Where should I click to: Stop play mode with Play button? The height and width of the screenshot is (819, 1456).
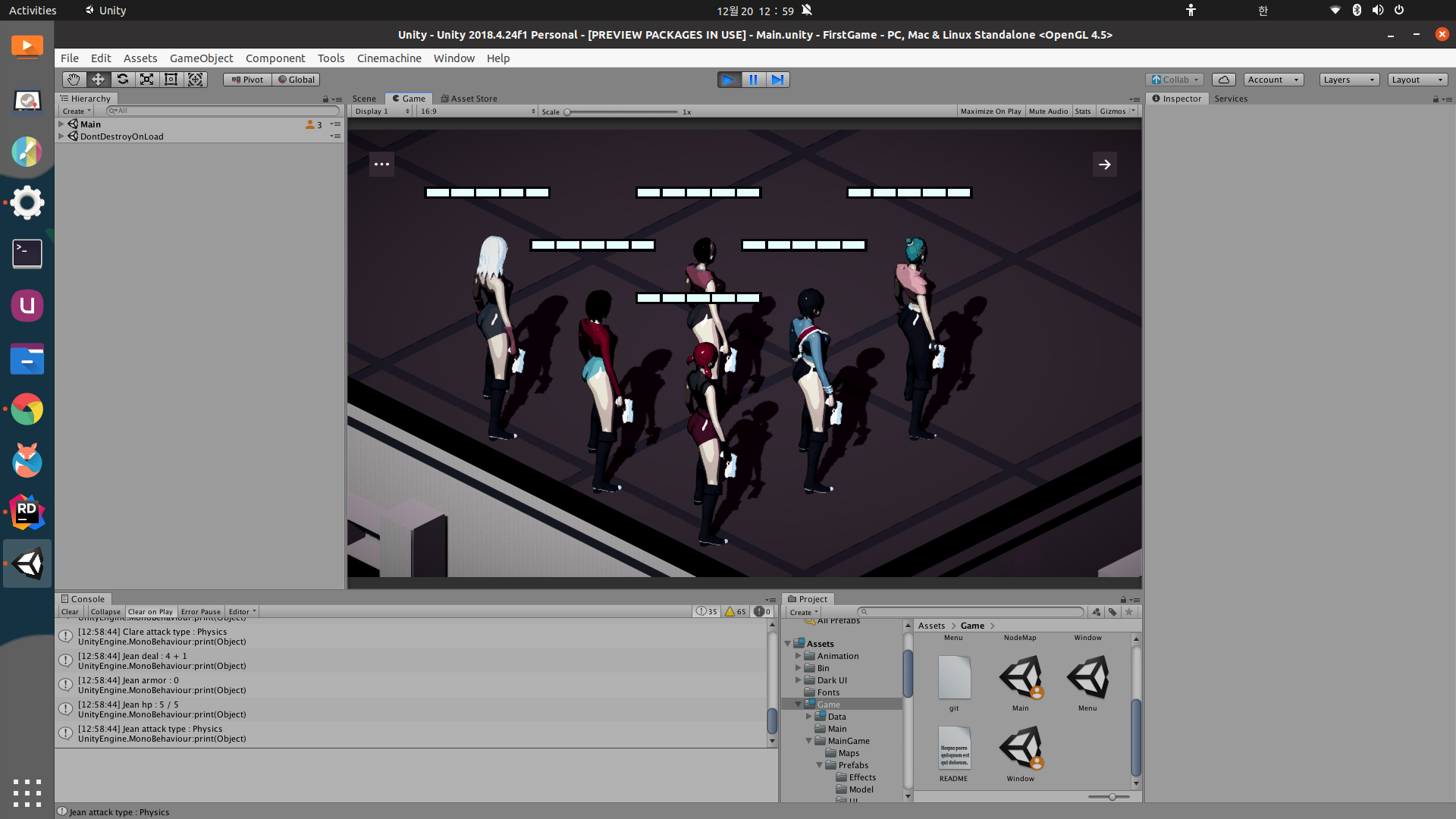729,80
